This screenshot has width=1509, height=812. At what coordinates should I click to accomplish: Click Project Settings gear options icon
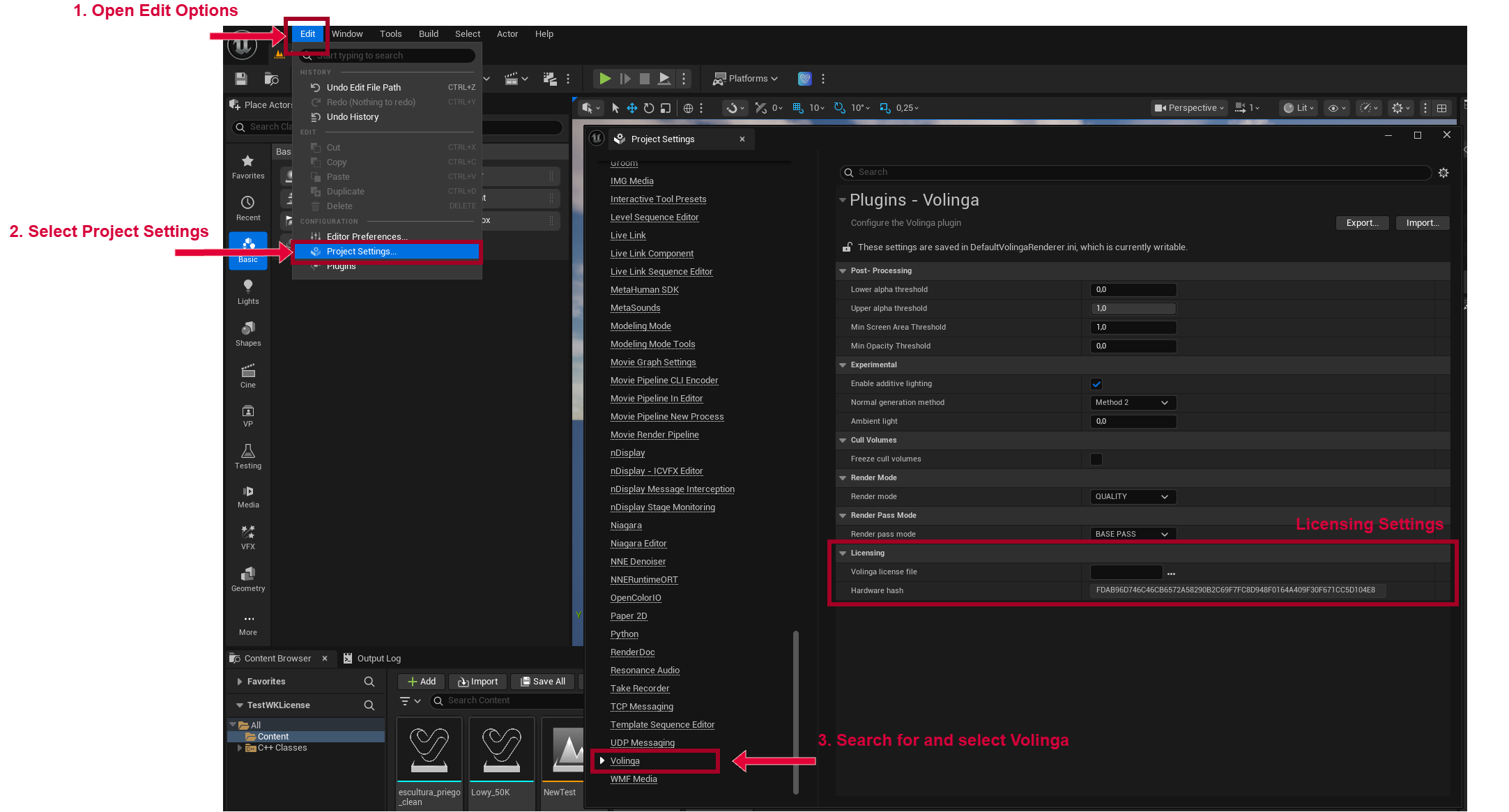pos(1443,173)
